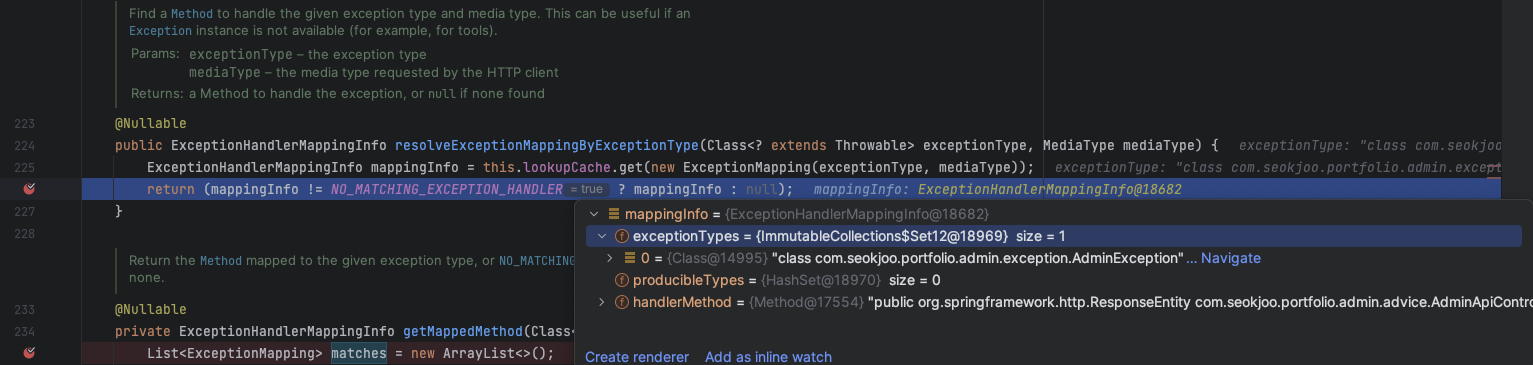Image resolution: width=1533 pixels, height=365 pixels.
Task: Click the field icon beside producibleTypes
Action: tap(621, 280)
